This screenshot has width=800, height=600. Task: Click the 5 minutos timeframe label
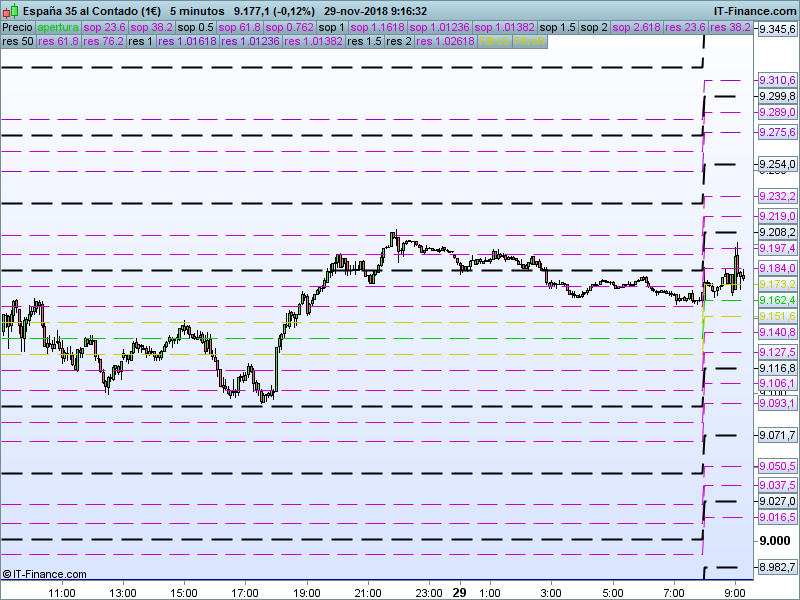pos(197,11)
